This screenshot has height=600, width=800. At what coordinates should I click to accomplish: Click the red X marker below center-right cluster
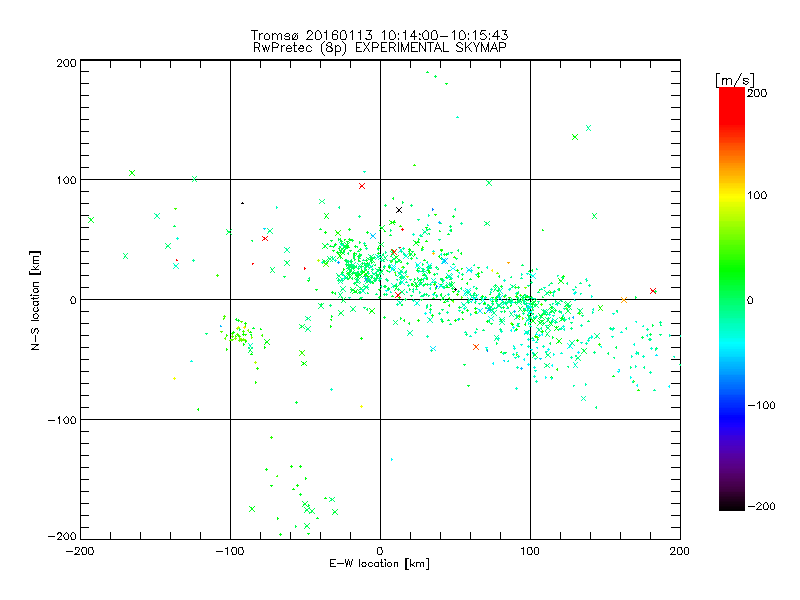click(476, 347)
